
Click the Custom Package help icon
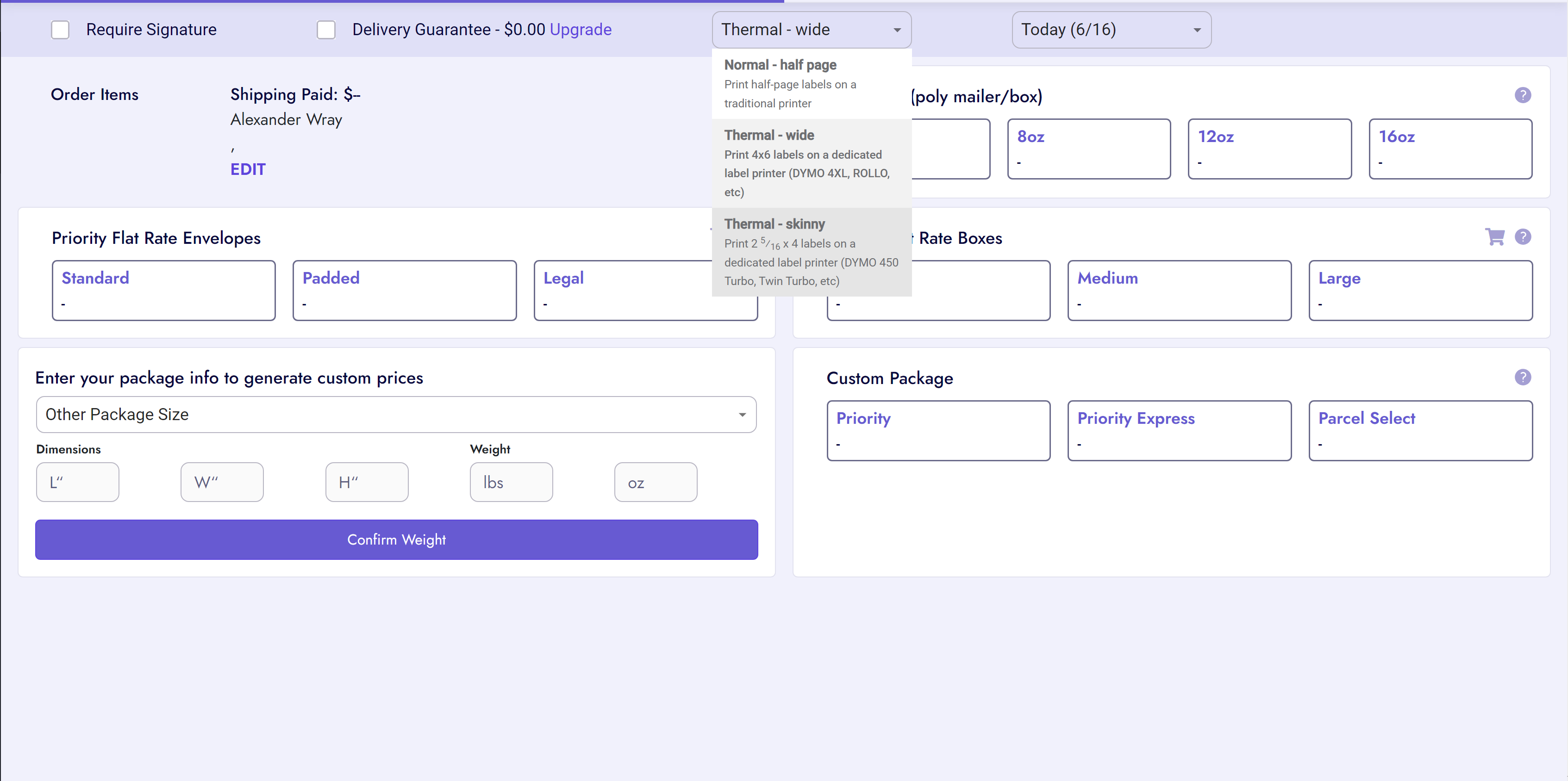1522,377
